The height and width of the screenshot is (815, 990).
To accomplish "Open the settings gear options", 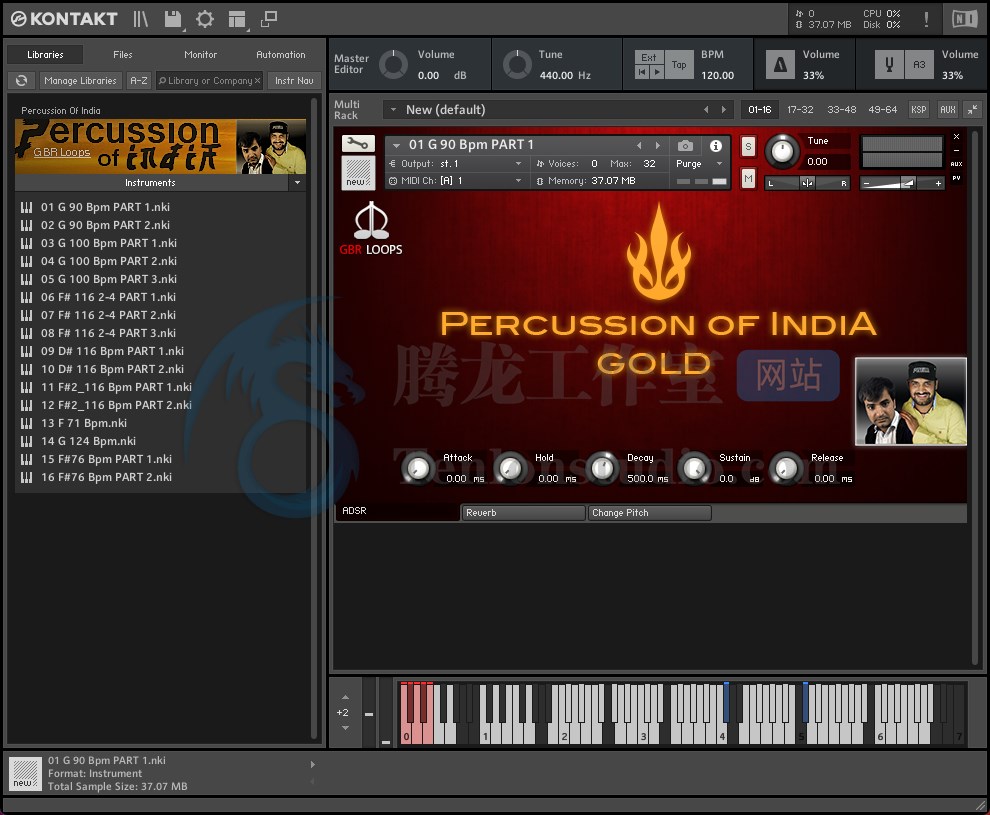I will click(x=205, y=19).
